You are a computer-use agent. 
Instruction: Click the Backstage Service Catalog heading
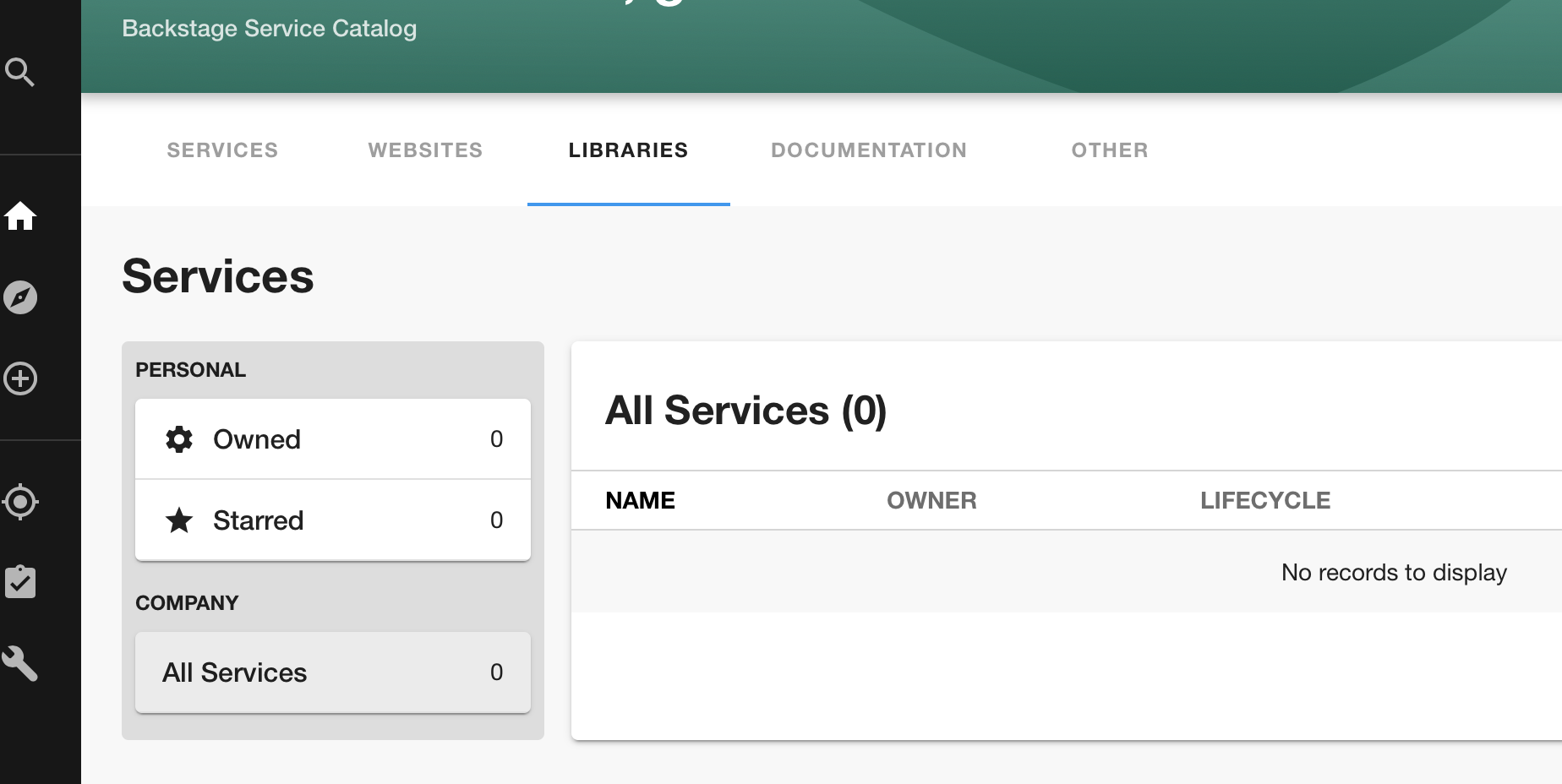pos(269,28)
